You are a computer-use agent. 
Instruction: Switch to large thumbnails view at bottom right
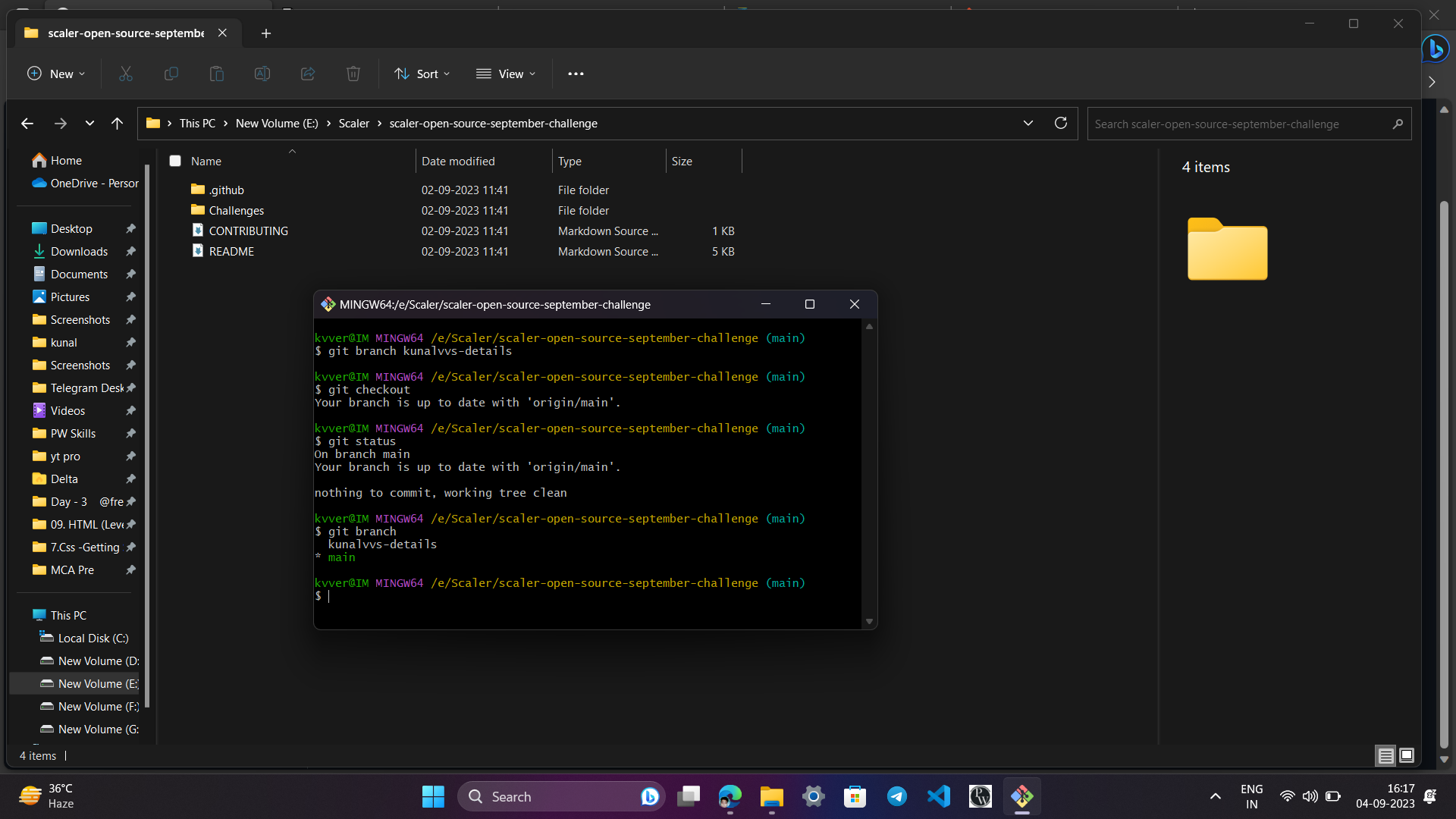[x=1407, y=755]
